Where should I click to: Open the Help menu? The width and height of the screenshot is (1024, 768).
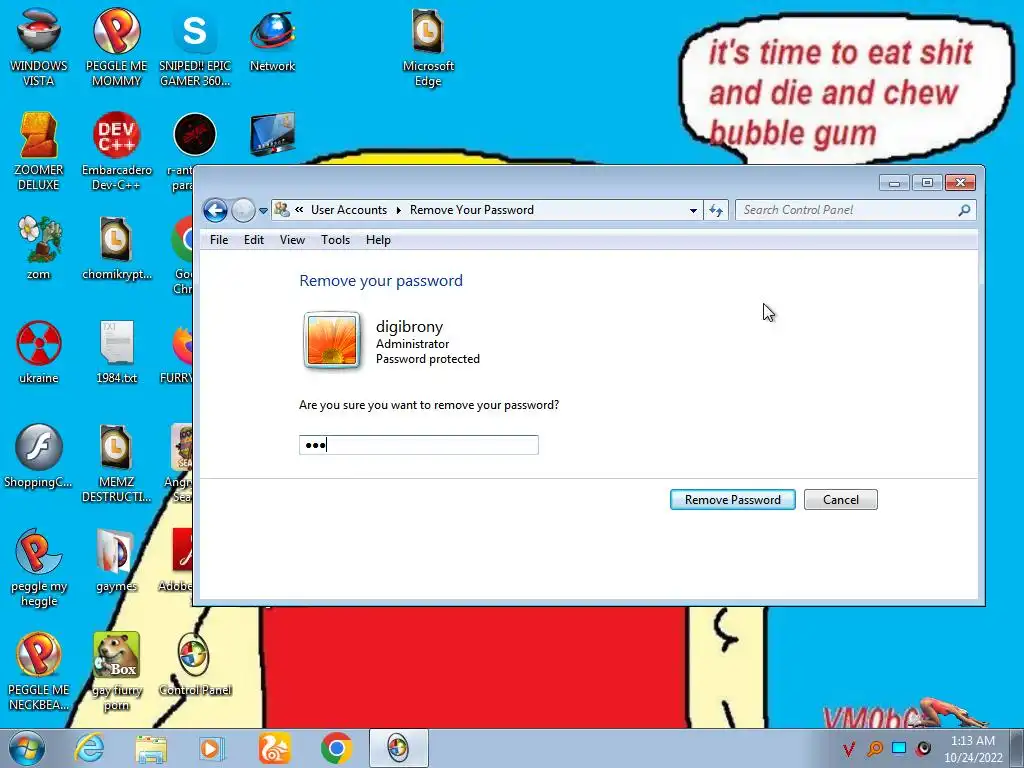coord(378,240)
